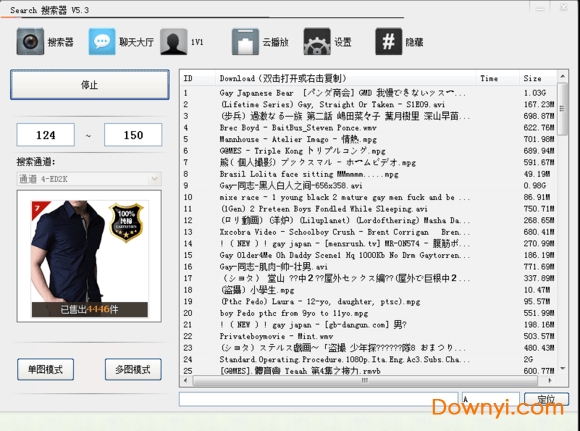Open the 云播放 cloud playback icon

245,41
